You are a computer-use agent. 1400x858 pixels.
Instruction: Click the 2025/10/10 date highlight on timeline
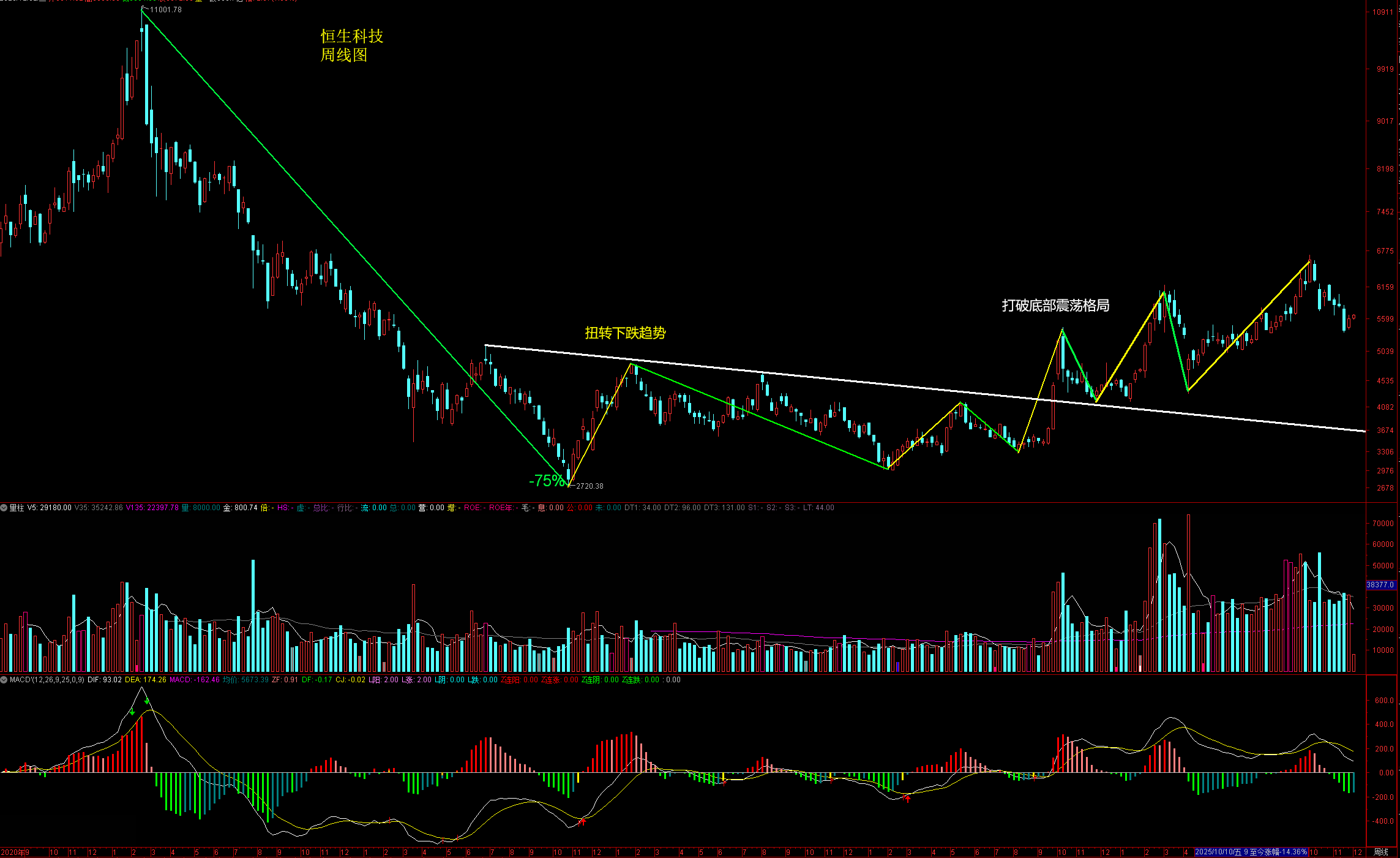(x=1250, y=852)
